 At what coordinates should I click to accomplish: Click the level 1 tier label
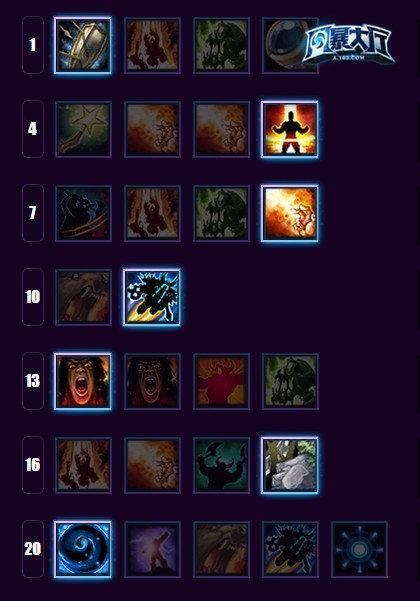click(33, 45)
